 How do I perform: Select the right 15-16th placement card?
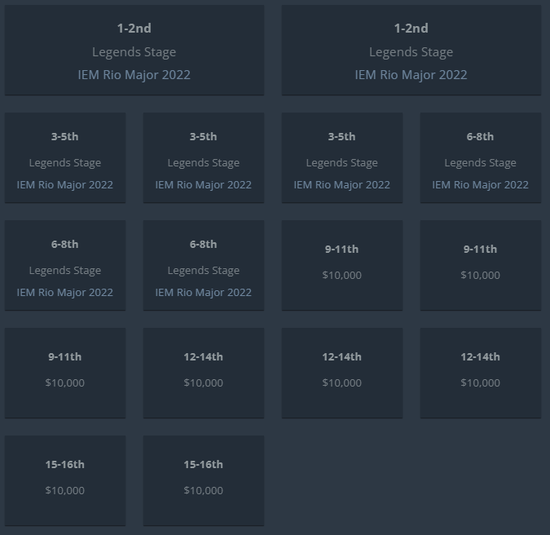[203, 481]
